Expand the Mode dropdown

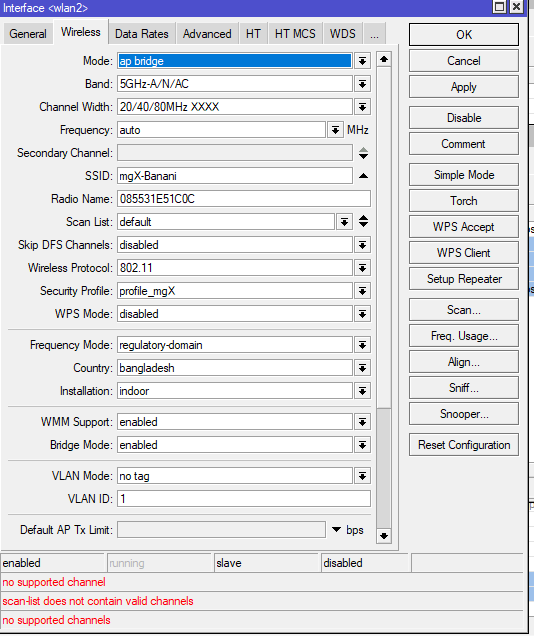click(x=362, y=61)
